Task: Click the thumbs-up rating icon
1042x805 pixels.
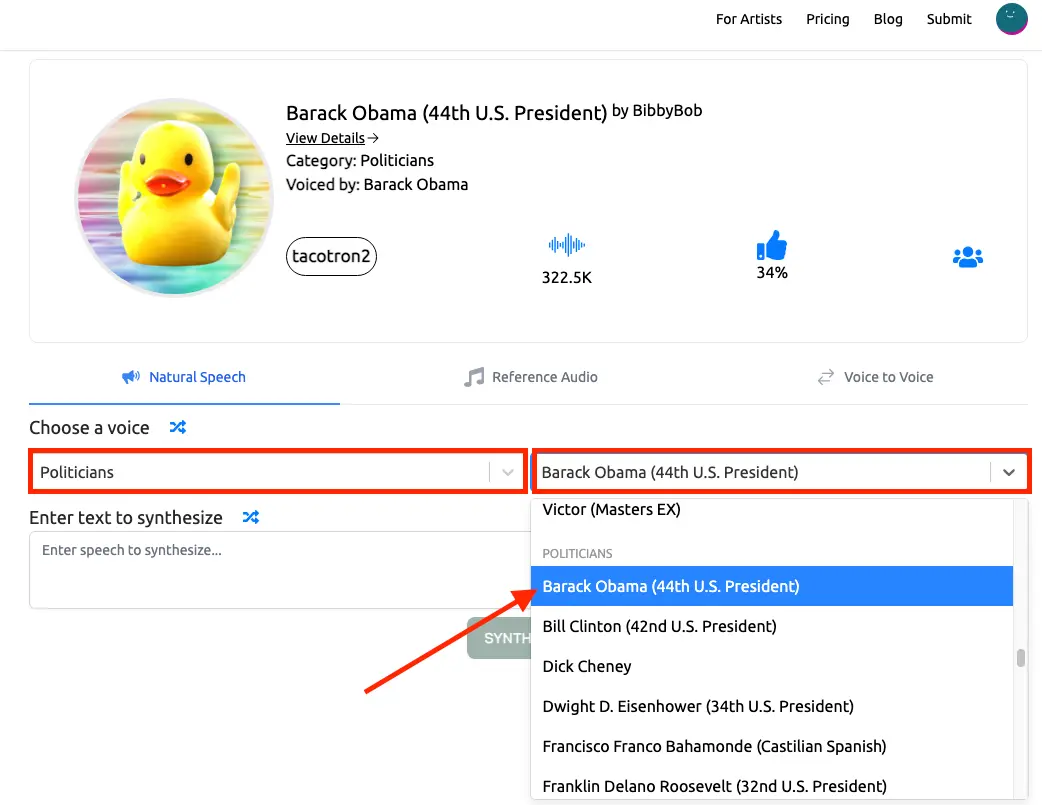Action: point(772,245)
